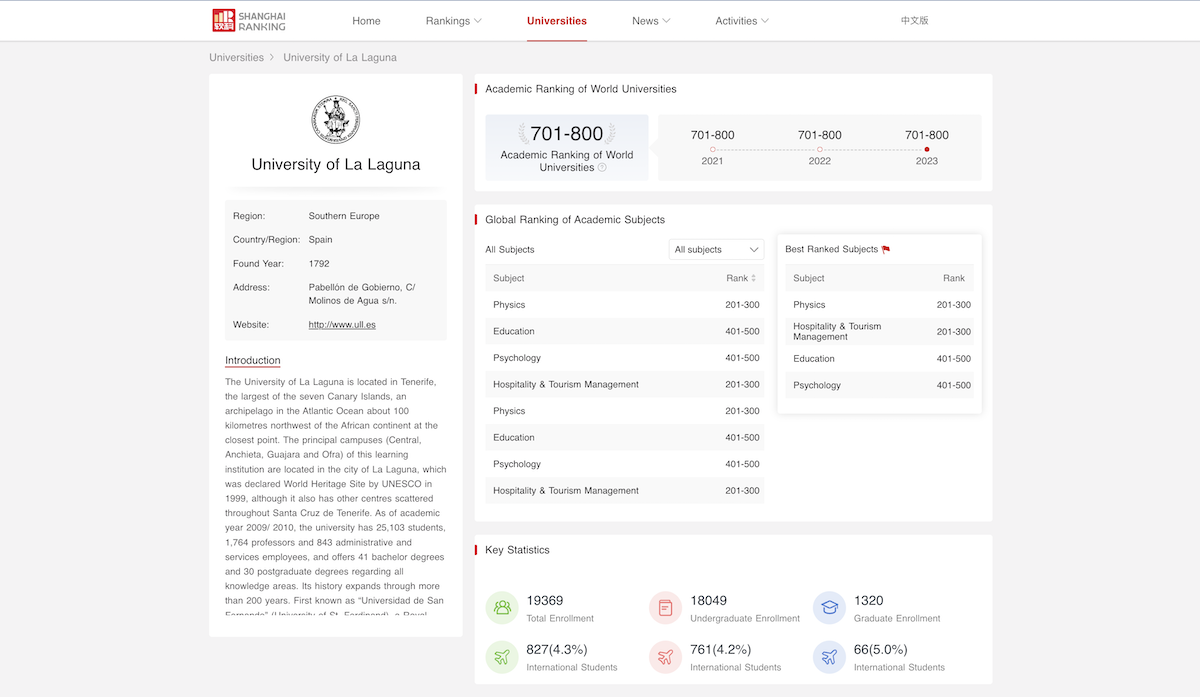Switch language to 中文版

(x=914, y=21)
